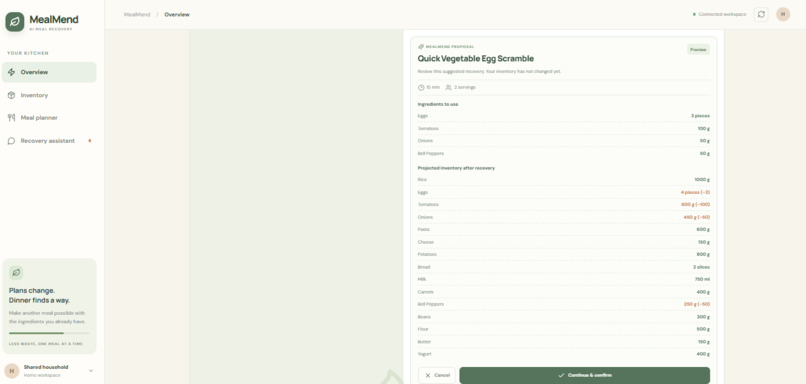Click the leaf icon in the promo card

[16, 272]
